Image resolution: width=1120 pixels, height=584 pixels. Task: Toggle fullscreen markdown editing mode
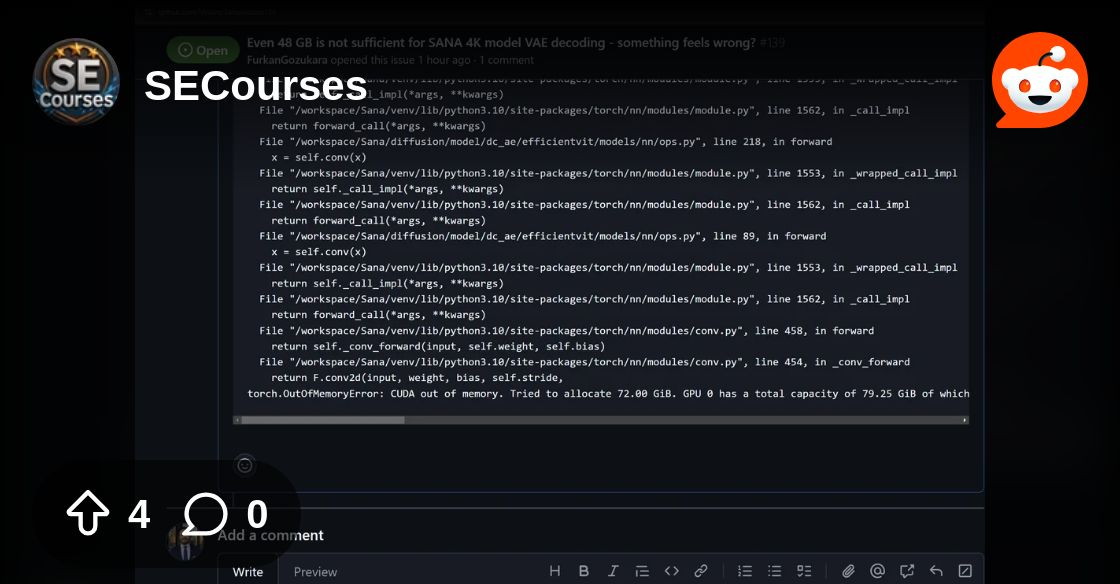(x=965, y=571)
